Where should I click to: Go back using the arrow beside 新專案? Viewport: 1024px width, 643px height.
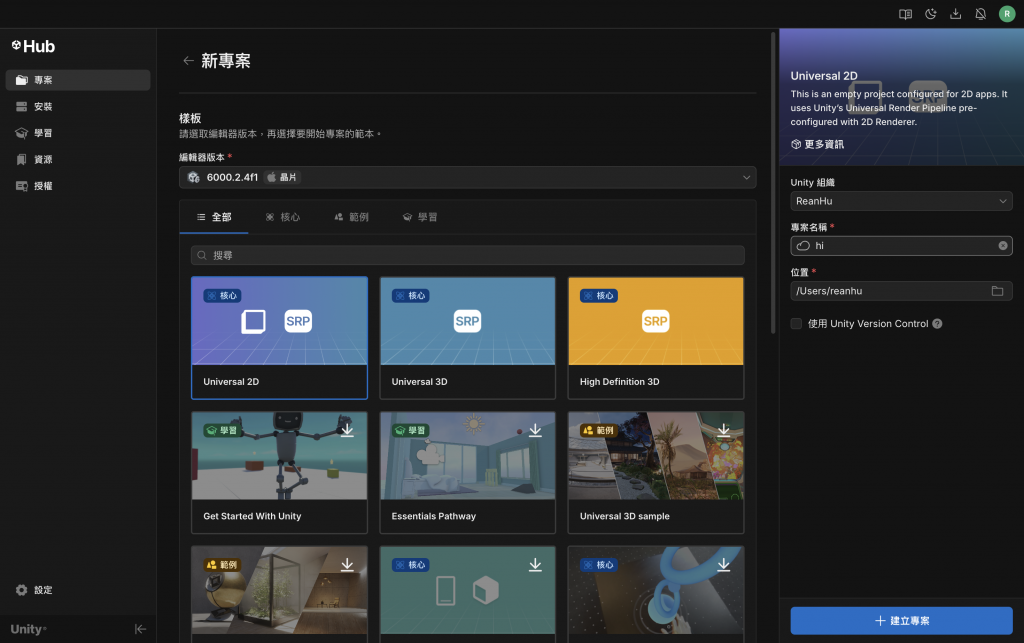(188, 61)
